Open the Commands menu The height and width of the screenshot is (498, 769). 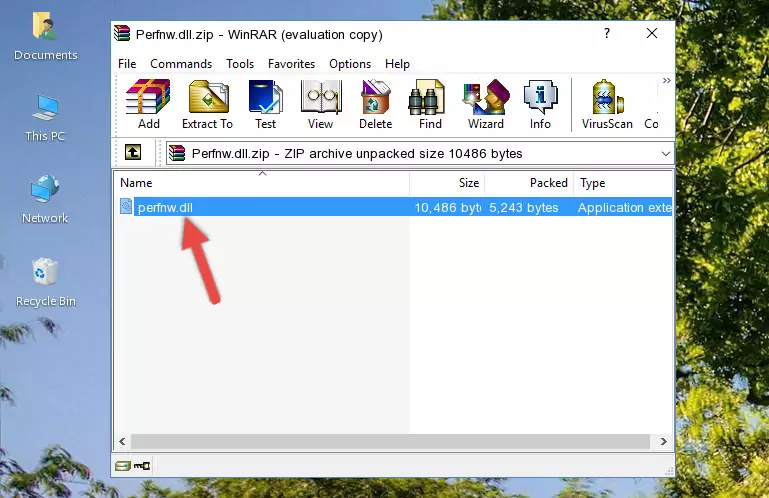pyautogui.click(x=181, y=64)
